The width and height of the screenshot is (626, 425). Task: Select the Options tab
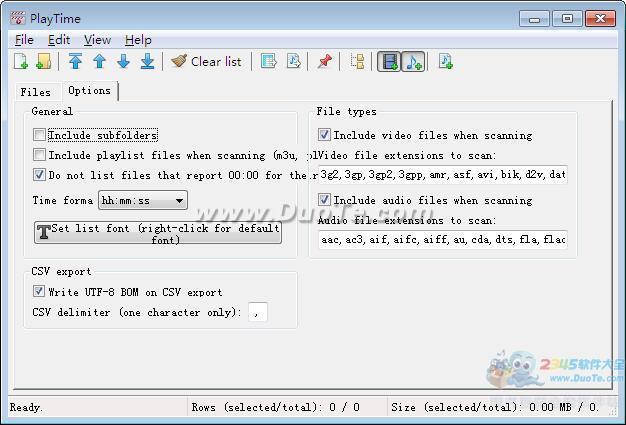click(x=89, y=91)
